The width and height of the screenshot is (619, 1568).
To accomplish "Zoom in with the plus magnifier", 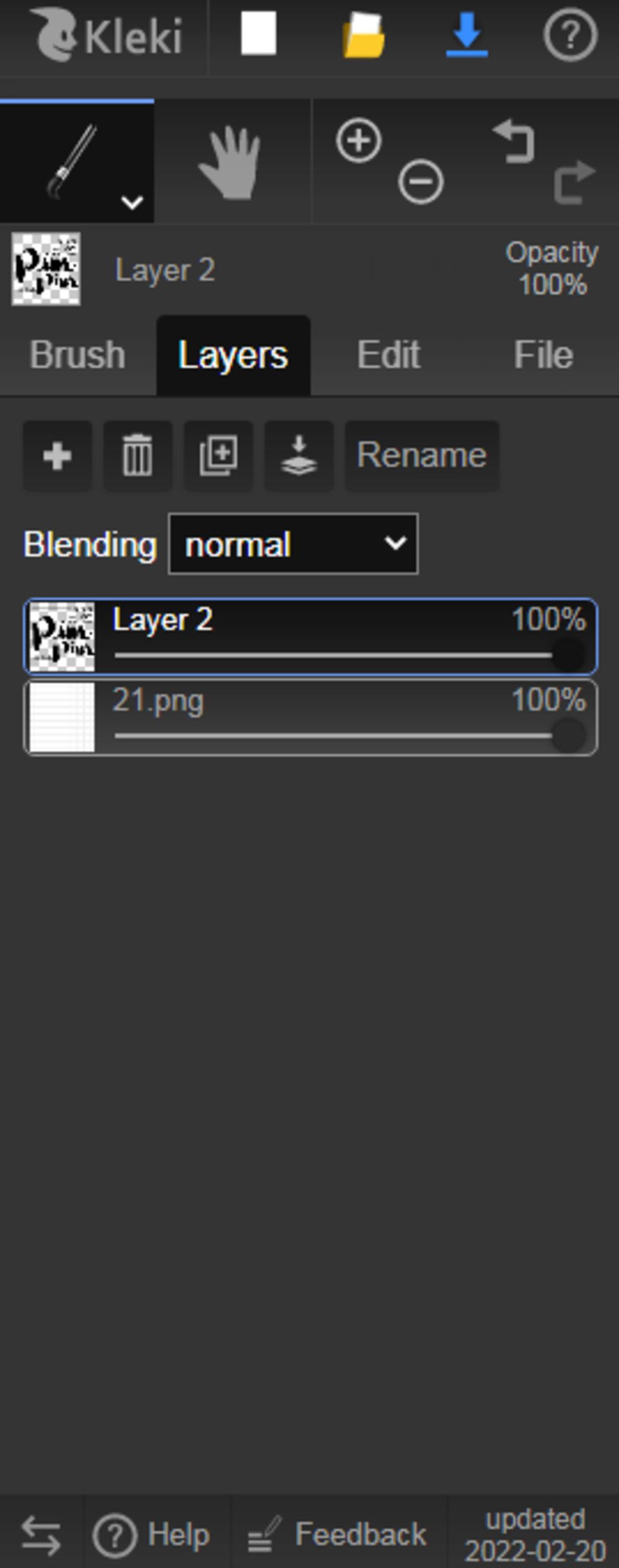I will click(x=359, y=140).
